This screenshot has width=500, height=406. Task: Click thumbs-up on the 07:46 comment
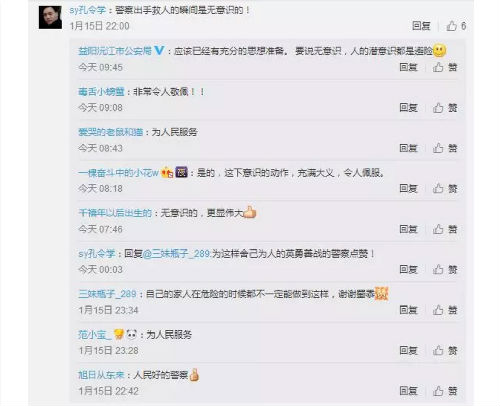(x=438, y=229)
